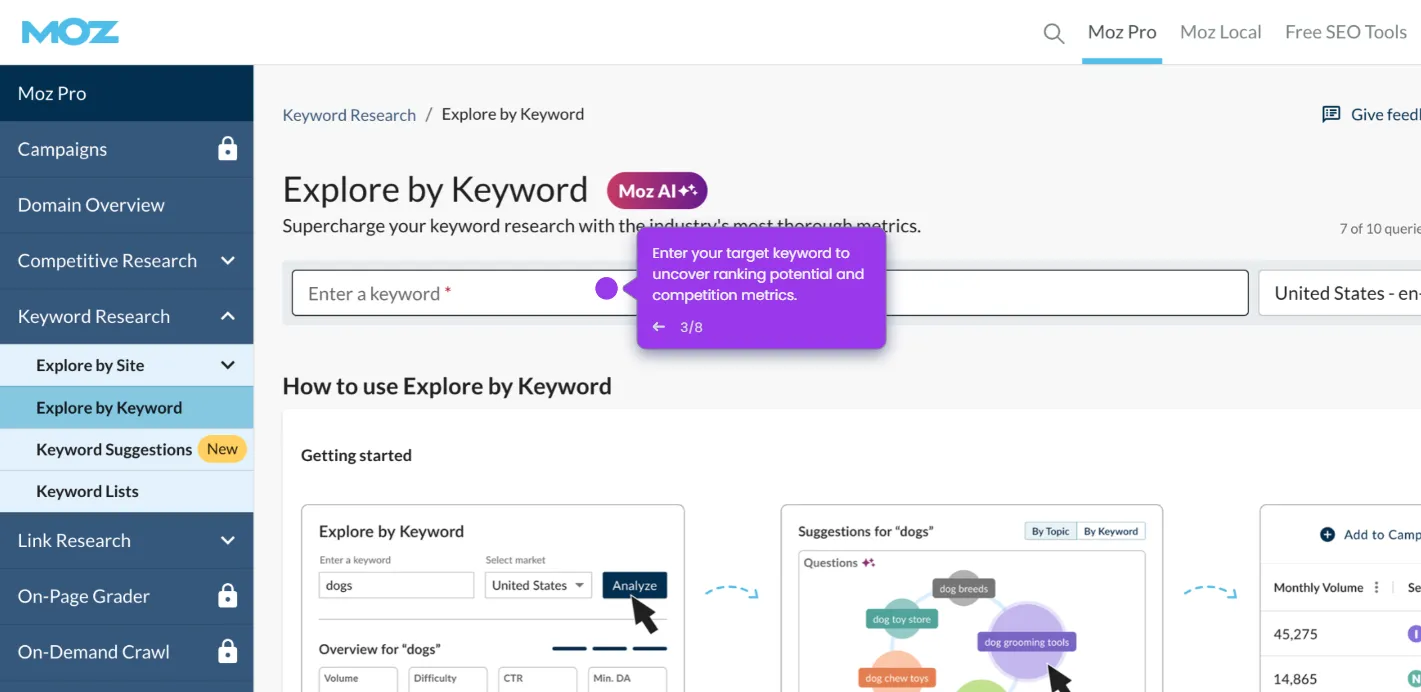Click the dog grooming tools bubble
This screenshot has width=1421, height=692.
[1026, 643]
